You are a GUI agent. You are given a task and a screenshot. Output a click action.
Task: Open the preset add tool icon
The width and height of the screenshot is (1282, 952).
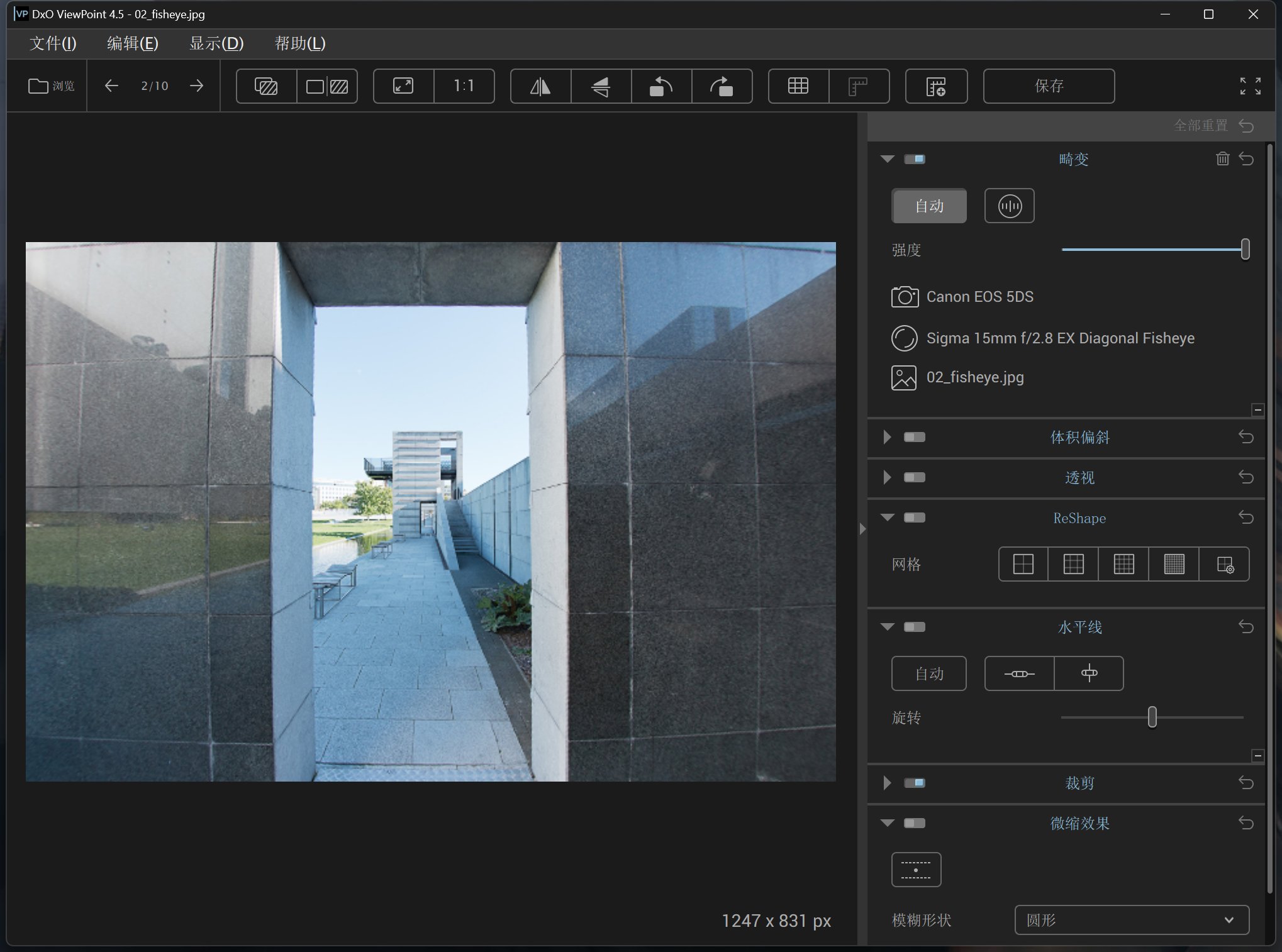[936, 86]
